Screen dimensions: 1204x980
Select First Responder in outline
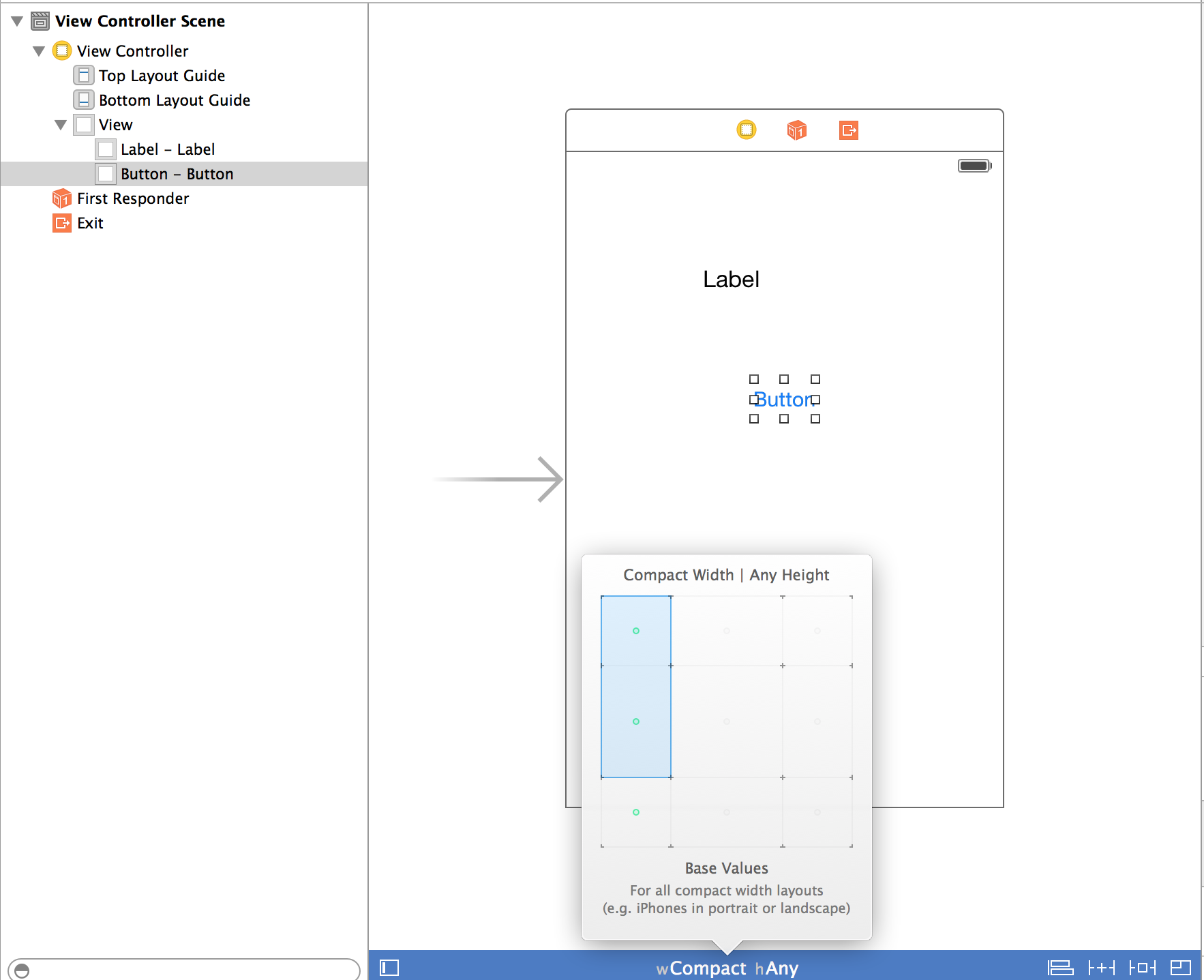(133, 198)
